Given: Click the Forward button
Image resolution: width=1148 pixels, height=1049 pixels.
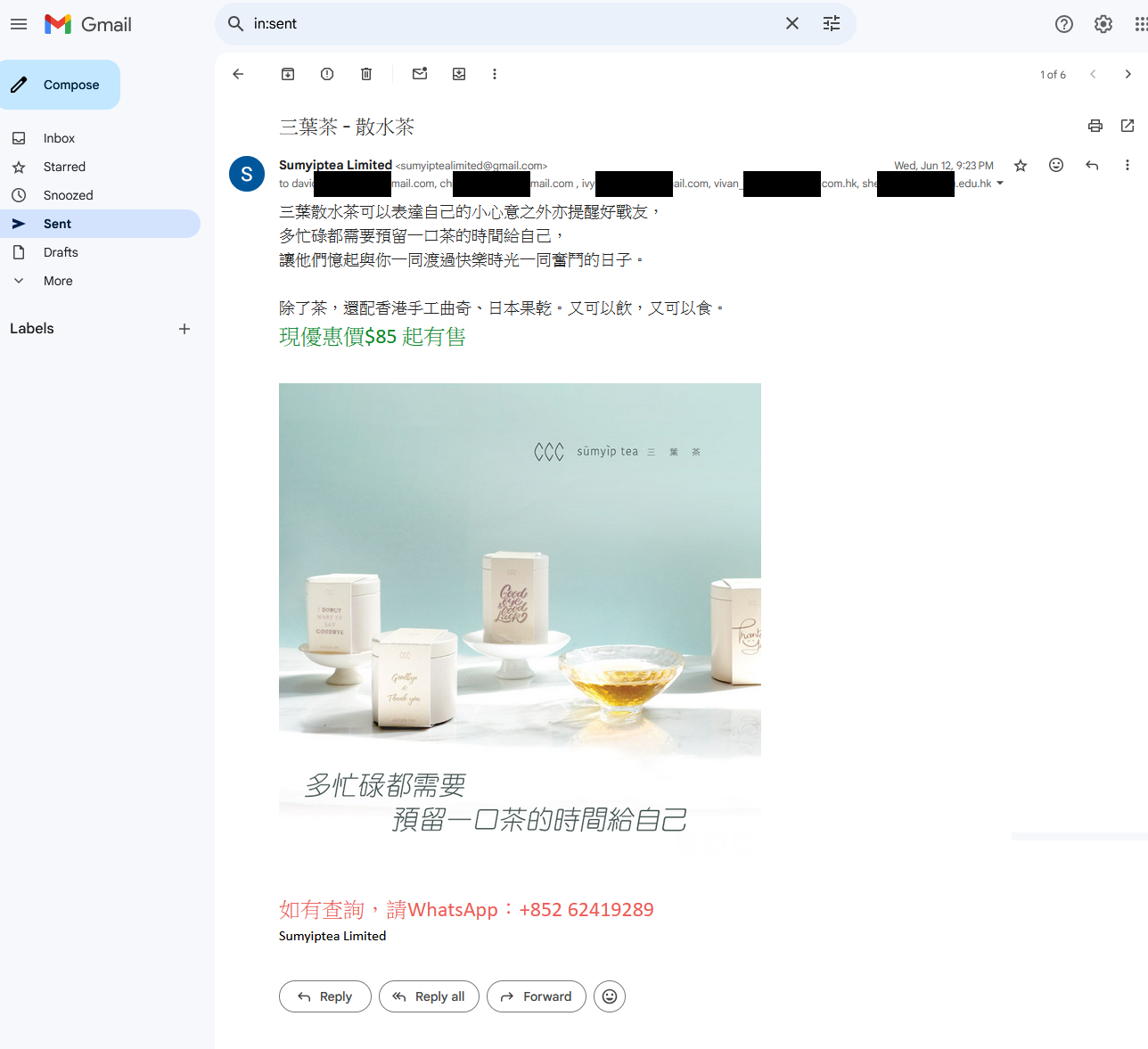Looking at the screenshot, I should (537, 996).
